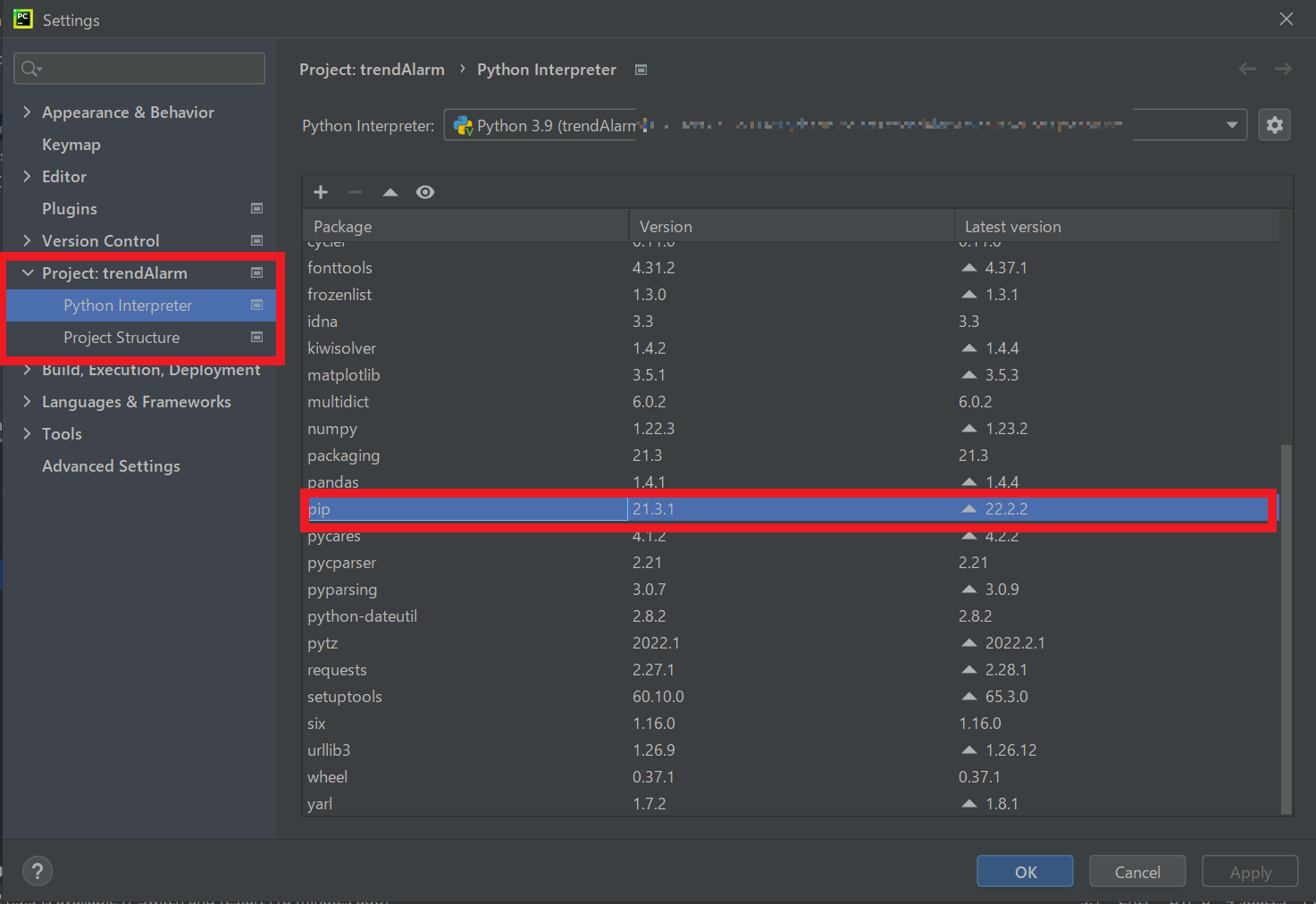Image resolution: width=1316 pixels, height=904 pixels.
Task: Click the Apply button
Action: [x=1250, y=871]
